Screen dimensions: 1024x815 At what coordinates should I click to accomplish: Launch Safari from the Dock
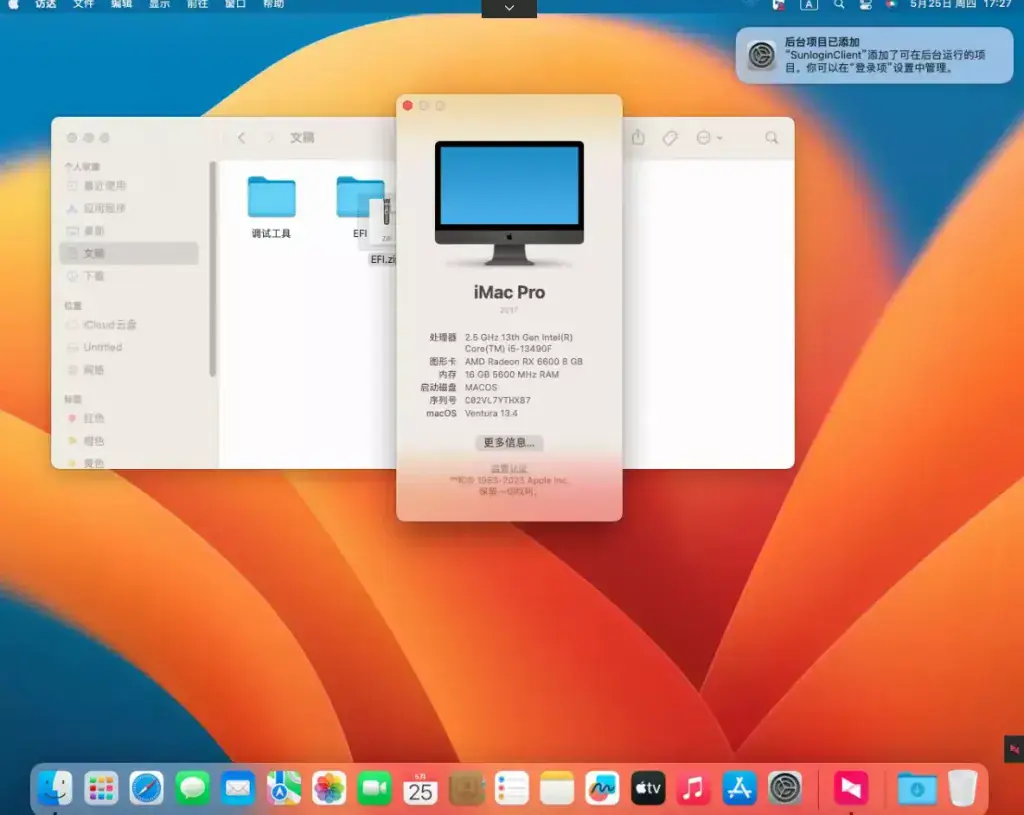click(x=146, y=788)
